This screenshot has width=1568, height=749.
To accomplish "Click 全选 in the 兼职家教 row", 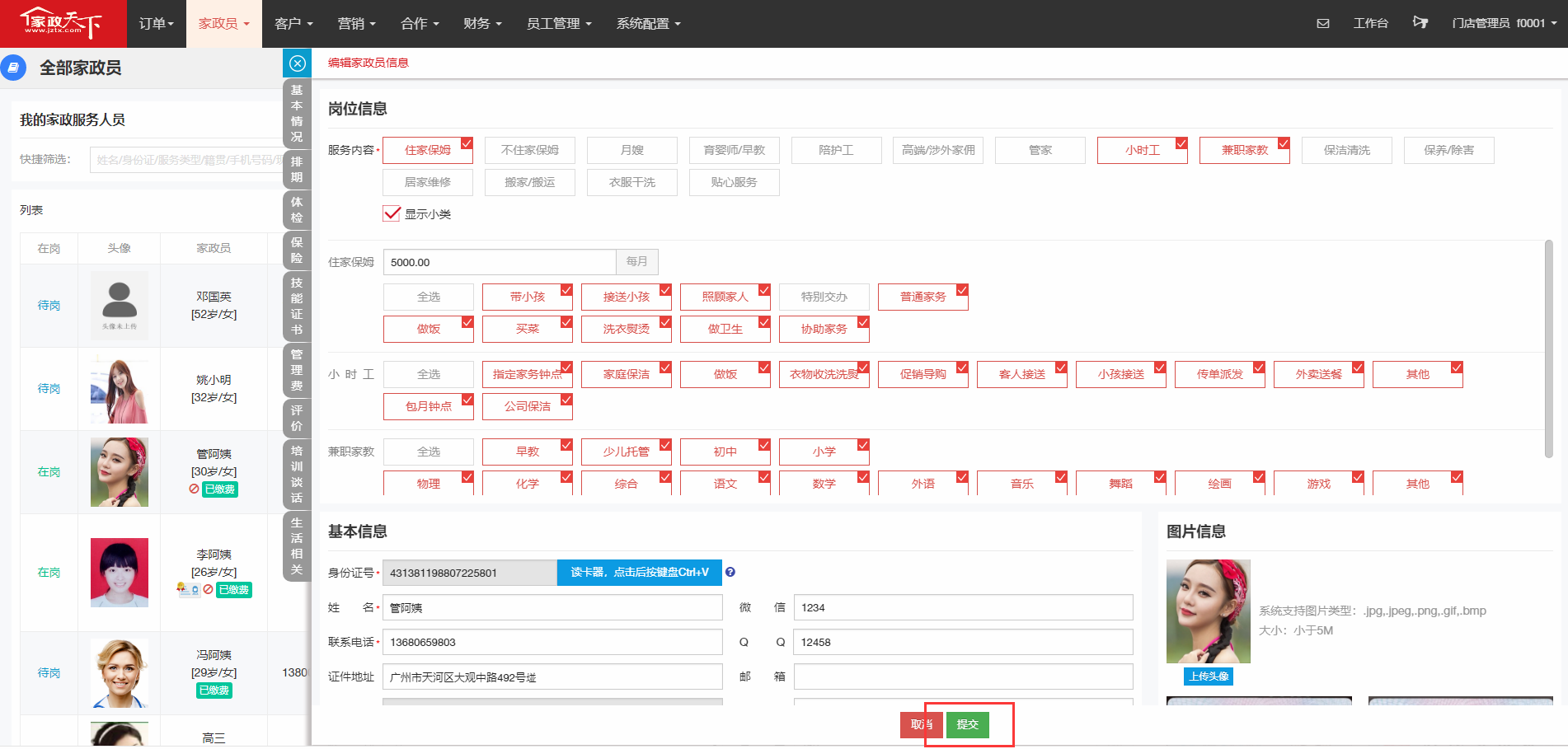I will pyautogui.click(x=429, y=452).
